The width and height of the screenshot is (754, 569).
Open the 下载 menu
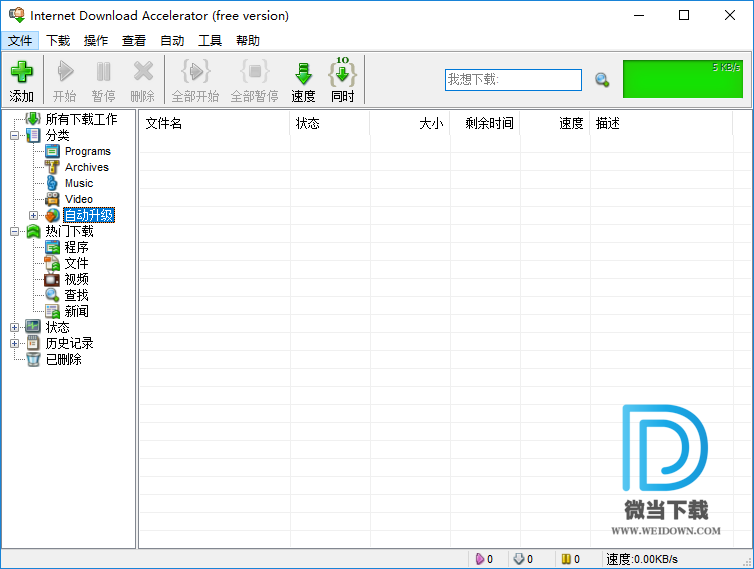click(58, 40)
